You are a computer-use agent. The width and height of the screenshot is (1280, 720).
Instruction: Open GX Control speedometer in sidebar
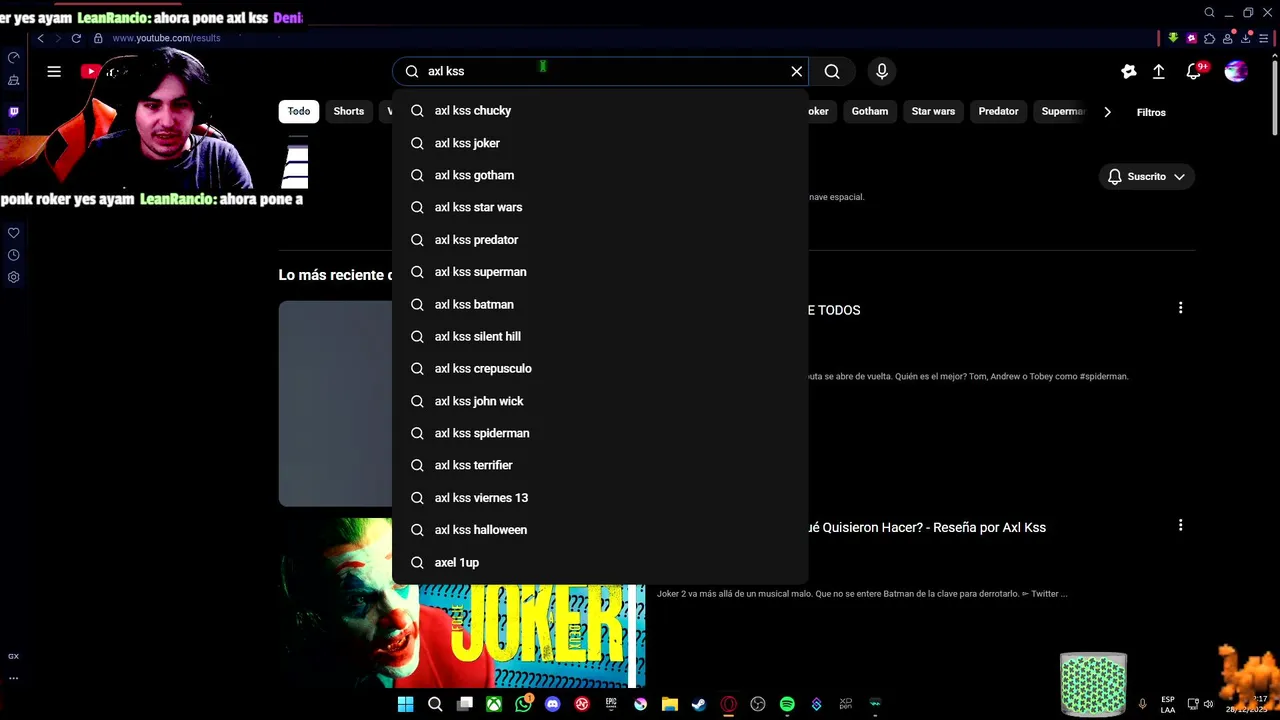pos(13,57)
